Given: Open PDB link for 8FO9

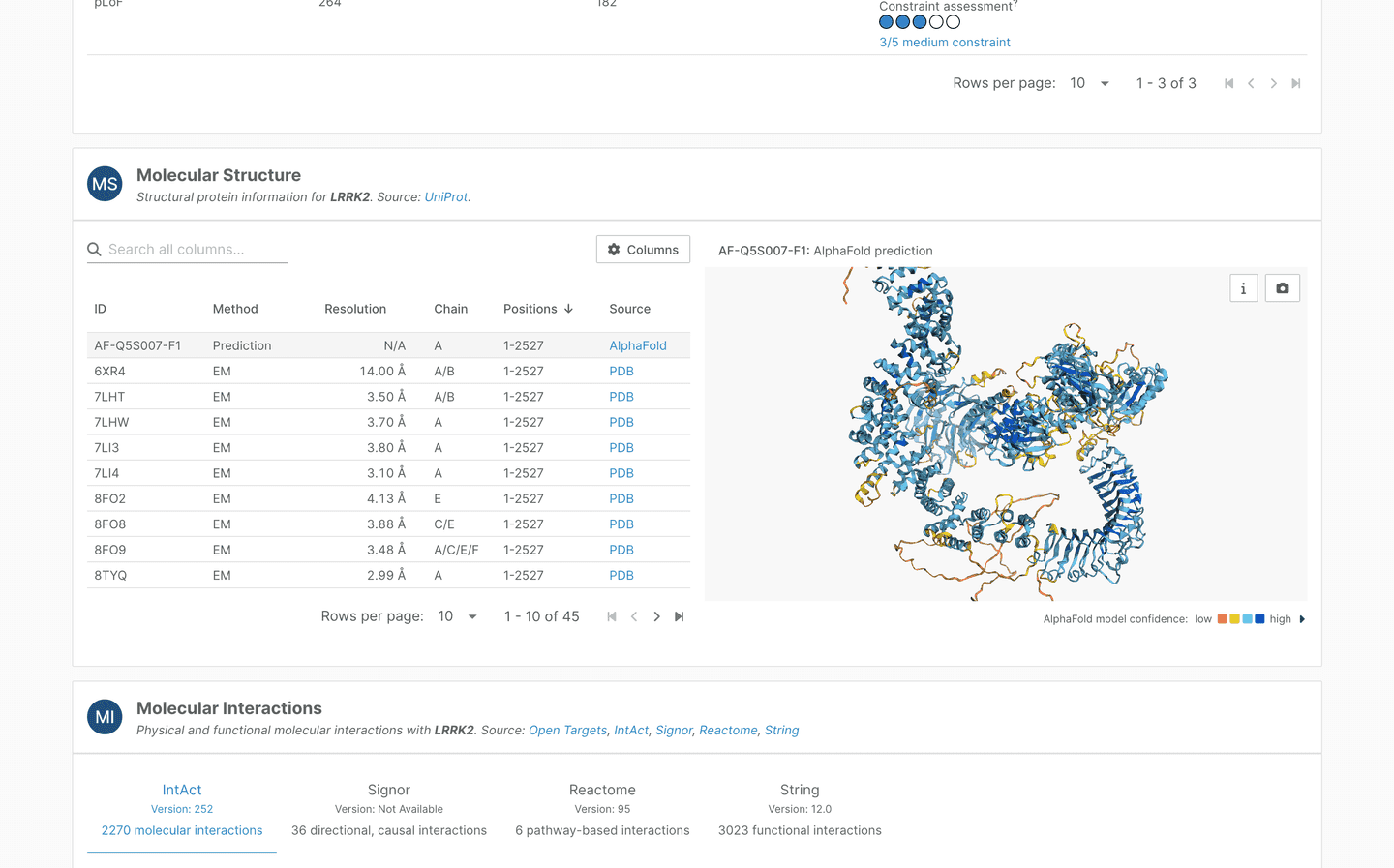Looking at the screenshot, I should tap(621, 550).
